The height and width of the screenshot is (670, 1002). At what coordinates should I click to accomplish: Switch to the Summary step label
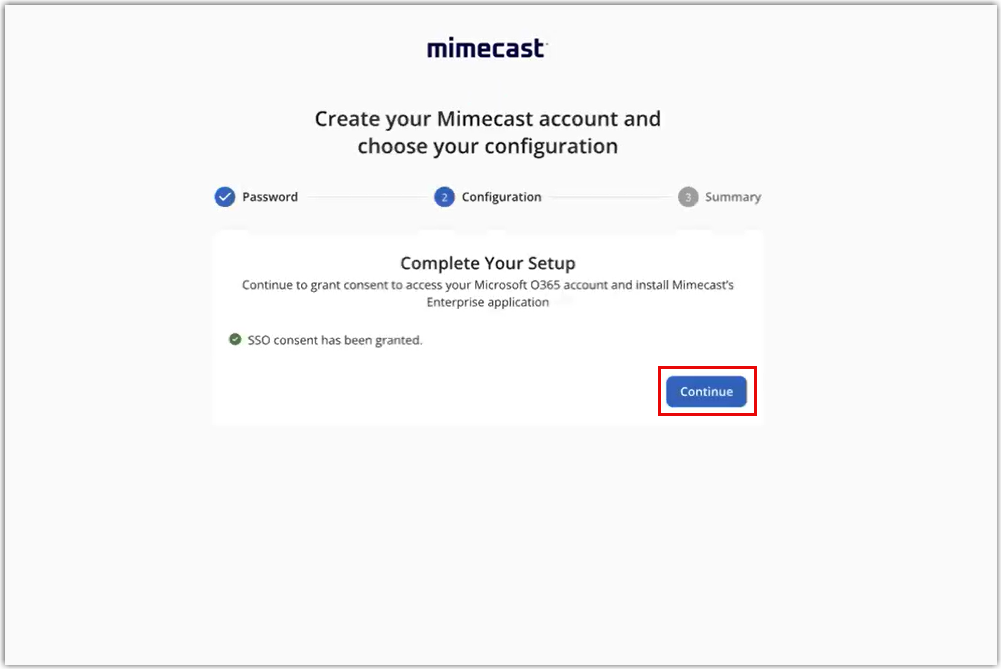(733, 197)
